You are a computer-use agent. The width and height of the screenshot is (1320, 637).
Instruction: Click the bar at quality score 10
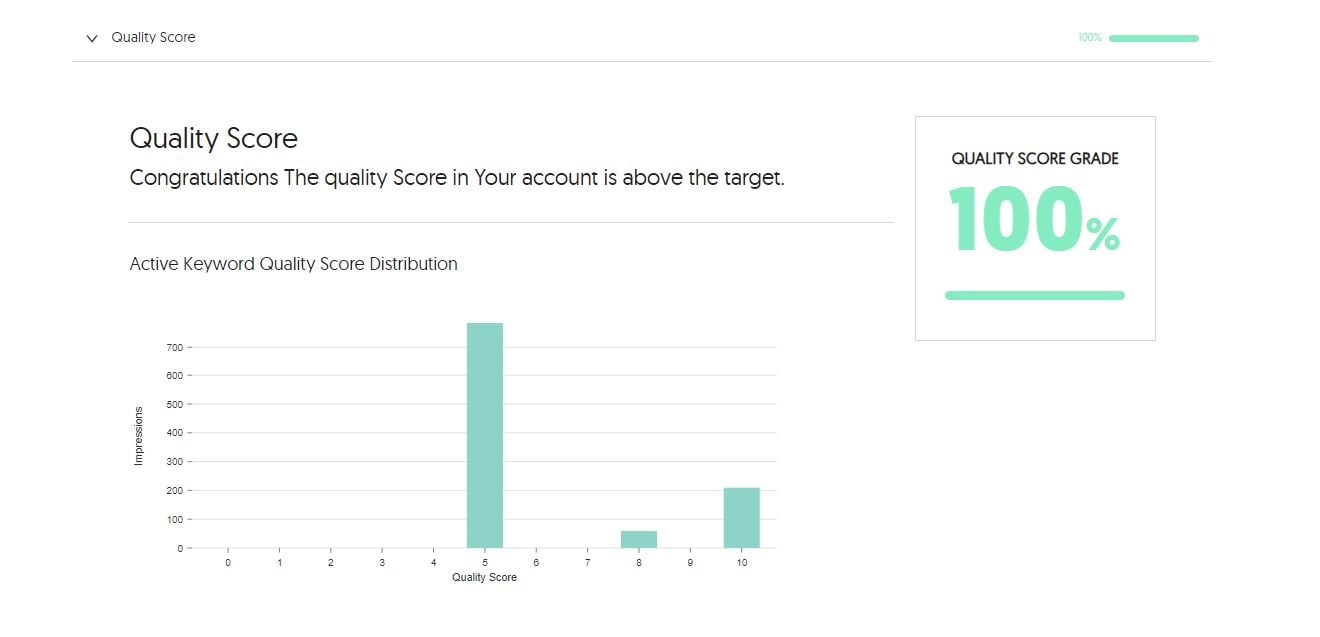742,515
